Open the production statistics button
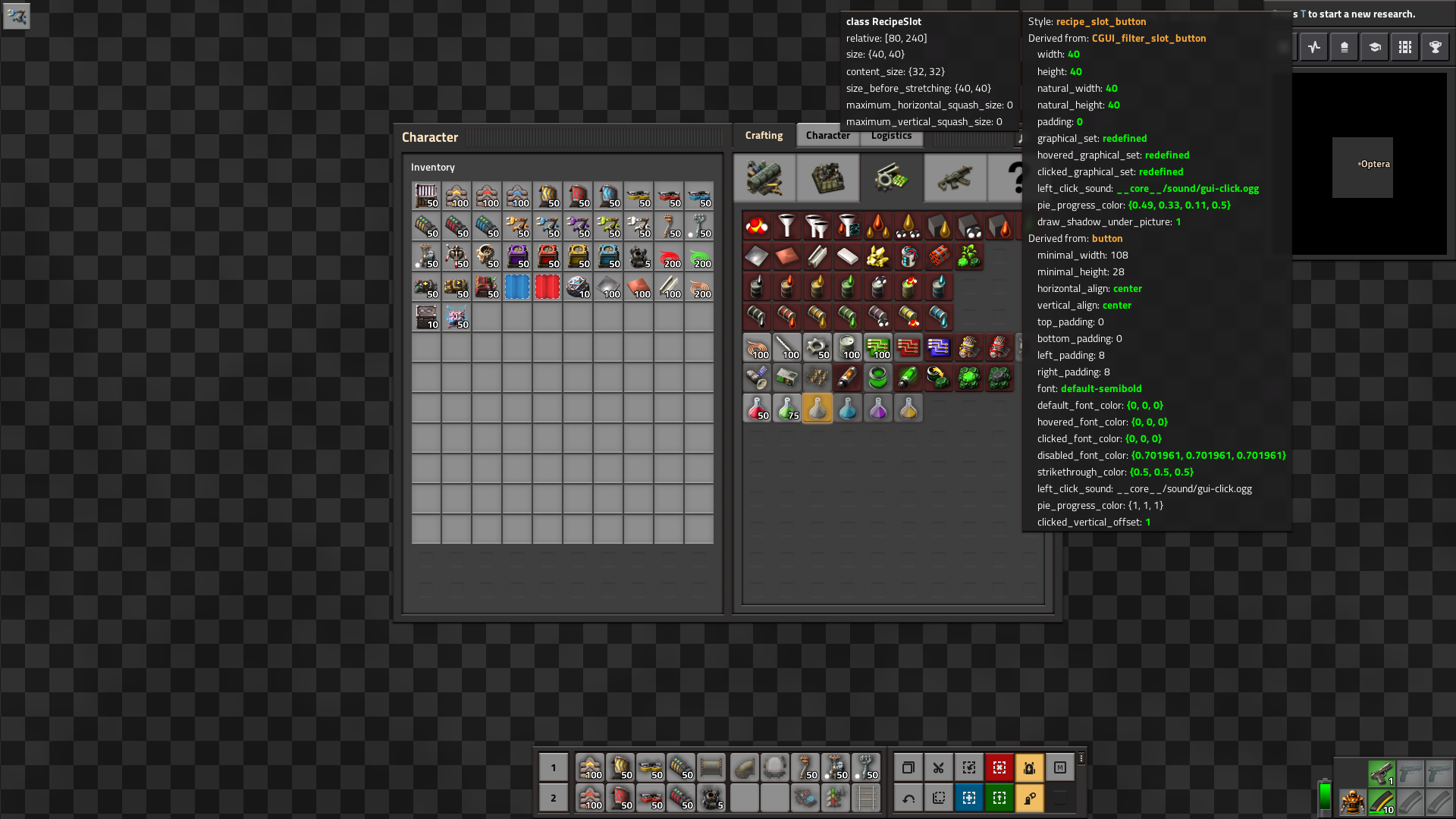1456x819 pixels. pyautogui.click(x=1314, y=47)
